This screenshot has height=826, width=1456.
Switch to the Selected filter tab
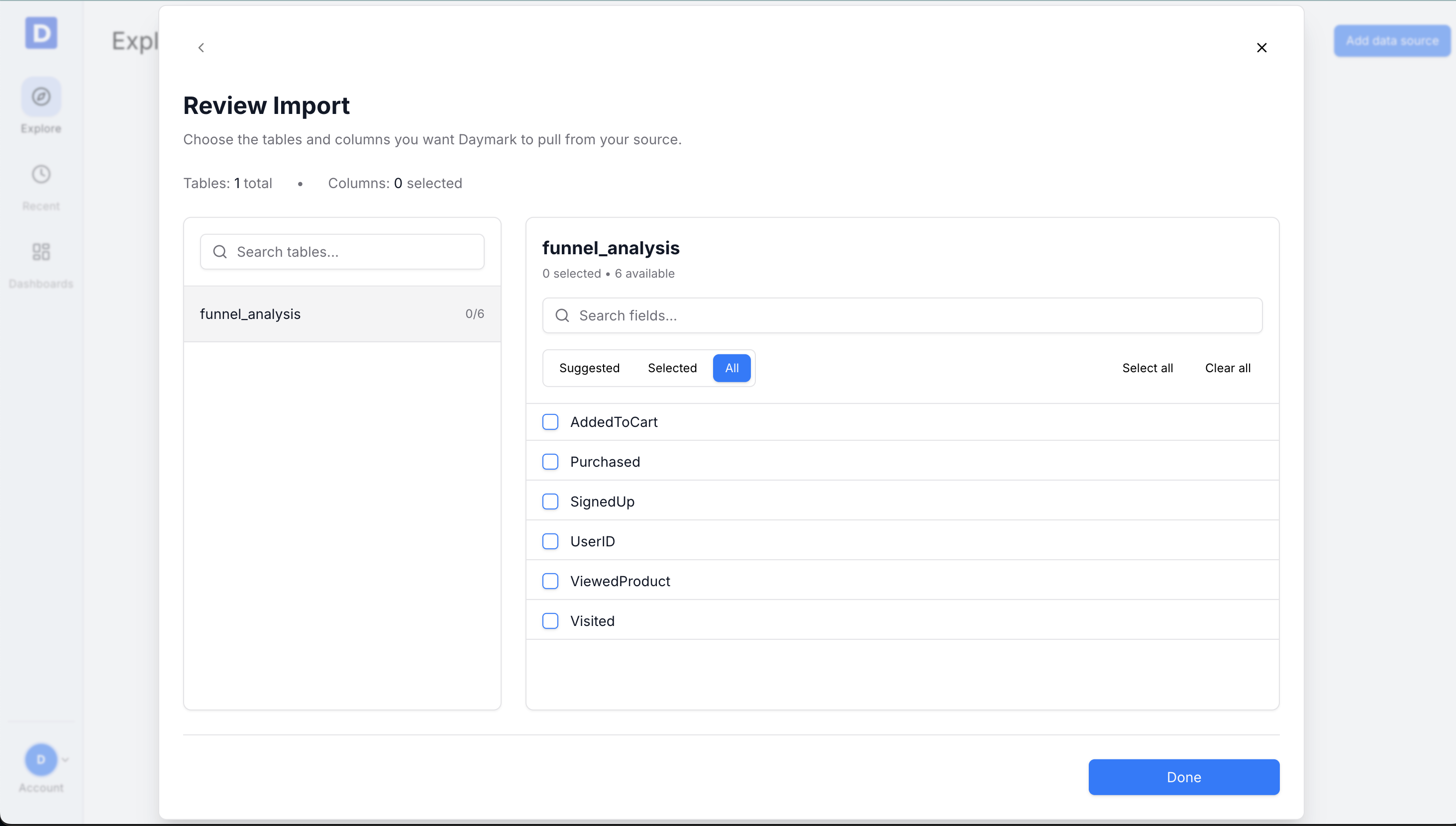click(672, 368)
